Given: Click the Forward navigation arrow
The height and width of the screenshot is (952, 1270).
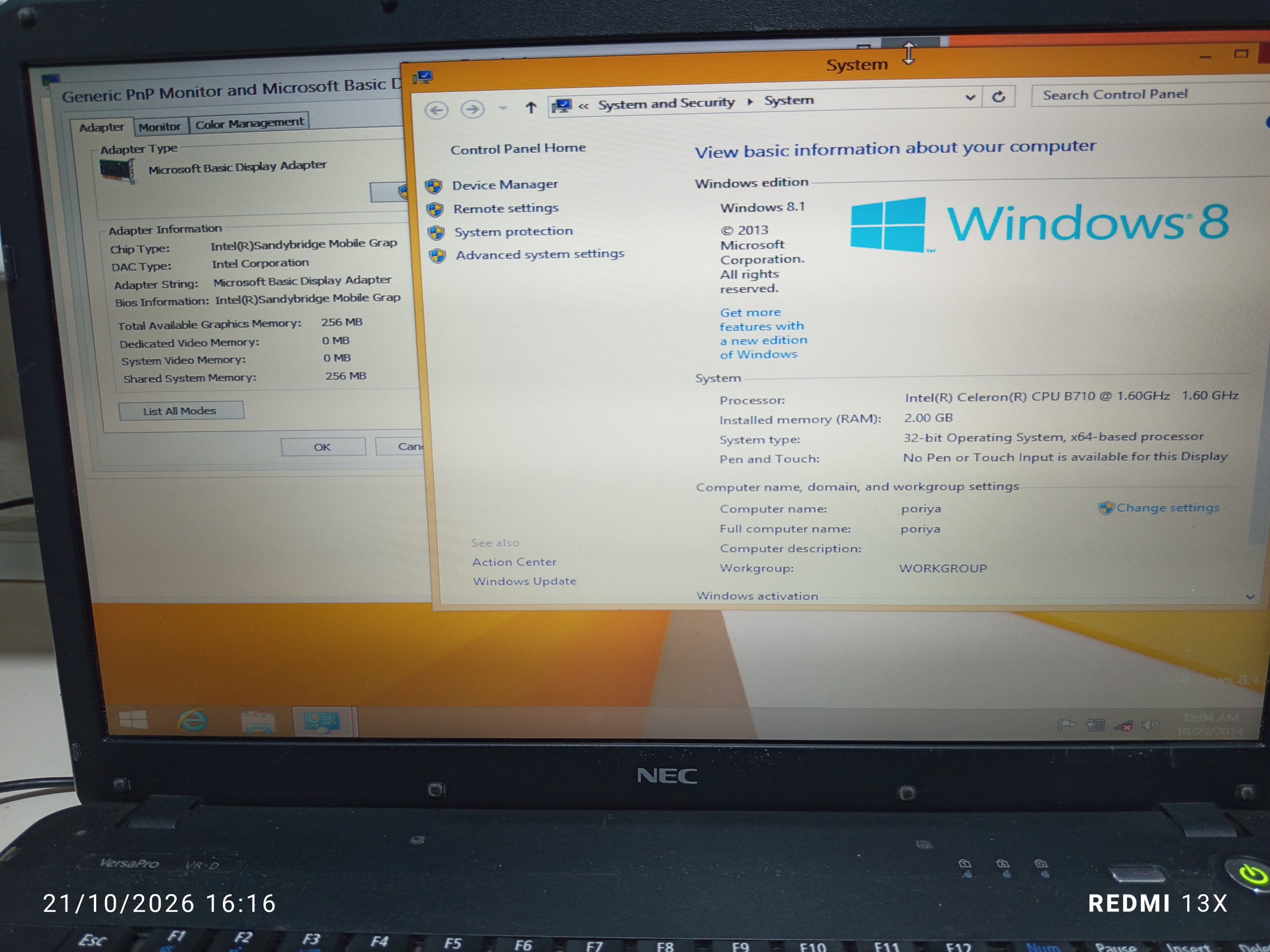Looking at the screenshot, I should (472, 109).
